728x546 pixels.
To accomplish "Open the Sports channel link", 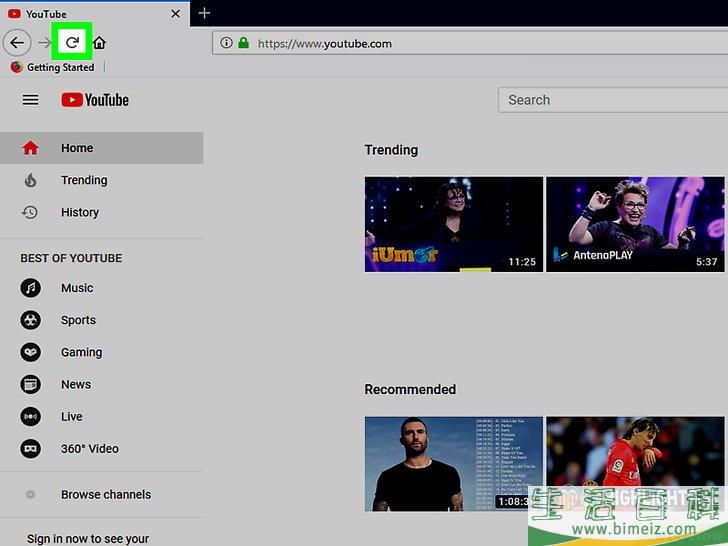I will (x=78, y=320).
